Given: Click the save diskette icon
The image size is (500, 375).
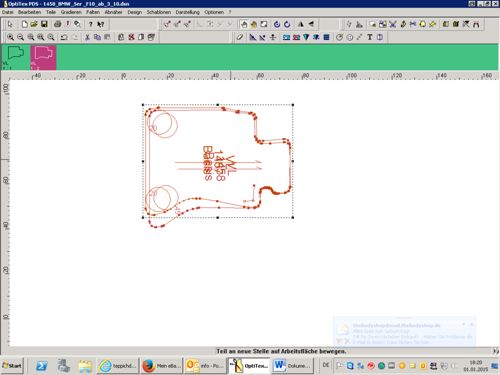Looking at the screenshot, I should 44,24.
